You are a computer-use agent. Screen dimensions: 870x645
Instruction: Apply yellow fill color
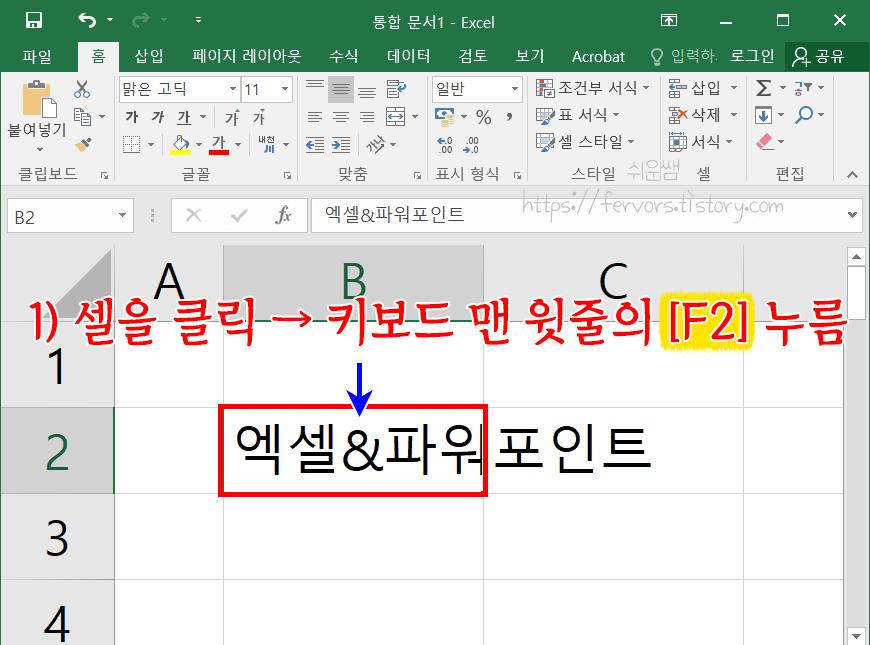click(x=180, y=144)
